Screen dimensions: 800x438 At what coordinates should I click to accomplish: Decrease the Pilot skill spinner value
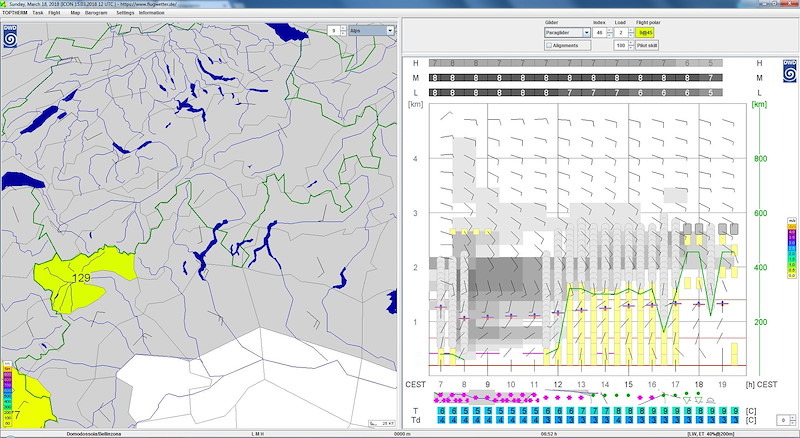(x=631, y=48)
